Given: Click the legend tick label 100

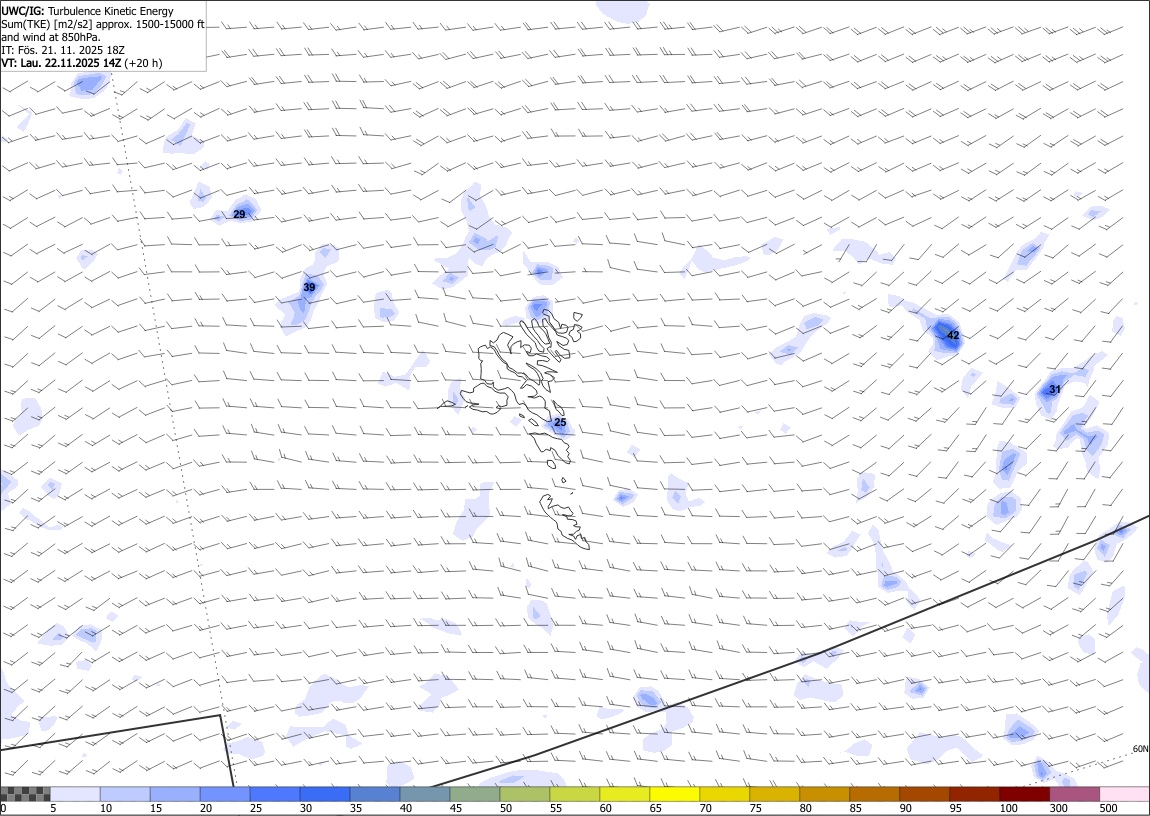Looking at the screenshot, I should (x=1008, y=808).
